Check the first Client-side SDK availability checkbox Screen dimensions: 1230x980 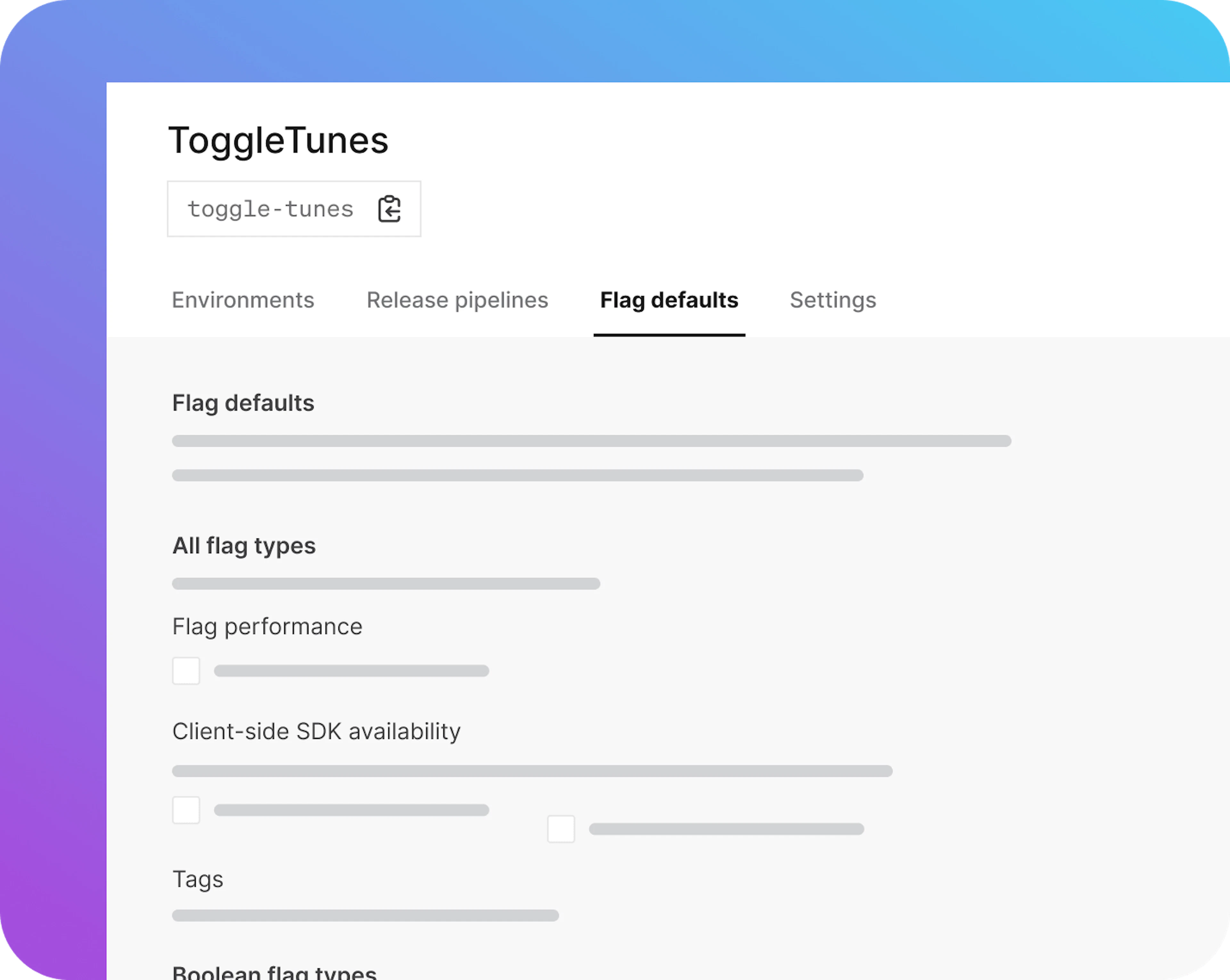pos(186,810)
